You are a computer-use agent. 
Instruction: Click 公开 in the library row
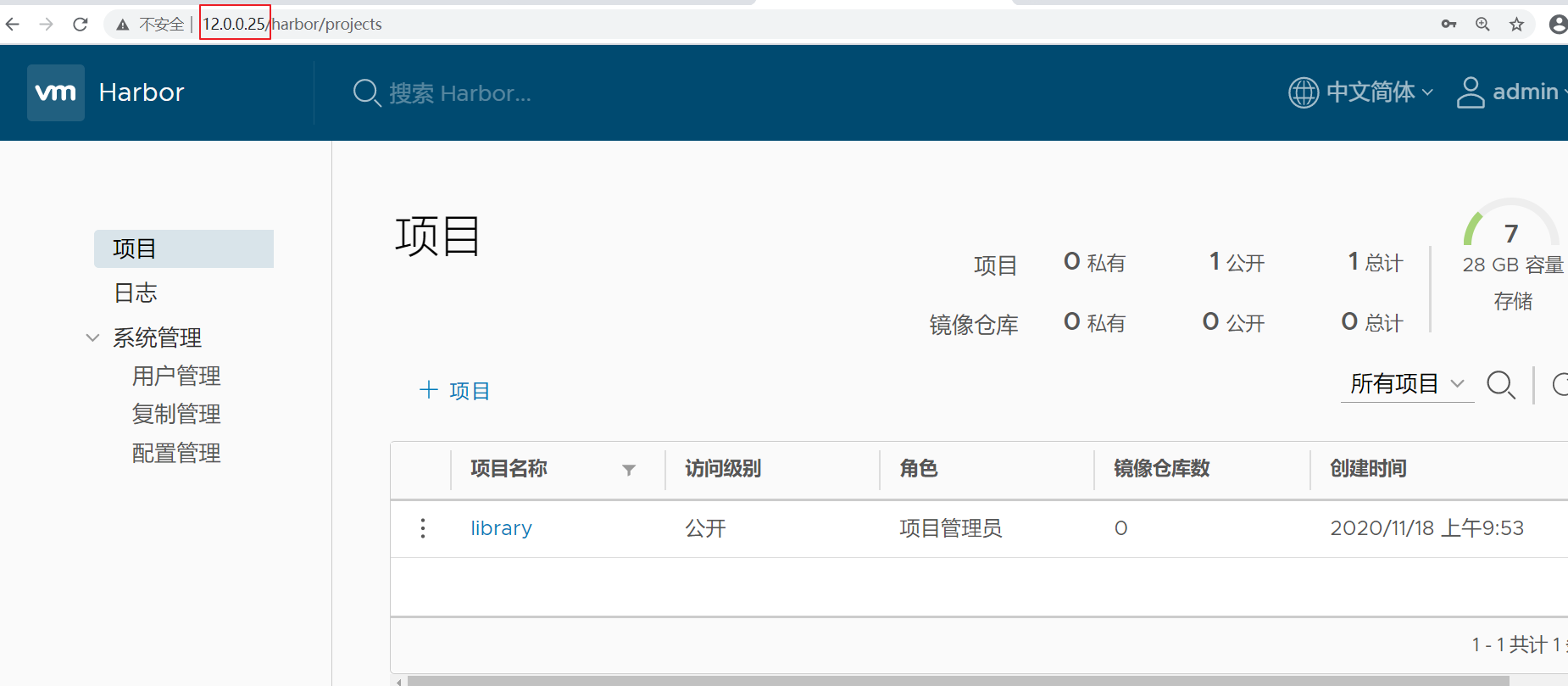705,528
